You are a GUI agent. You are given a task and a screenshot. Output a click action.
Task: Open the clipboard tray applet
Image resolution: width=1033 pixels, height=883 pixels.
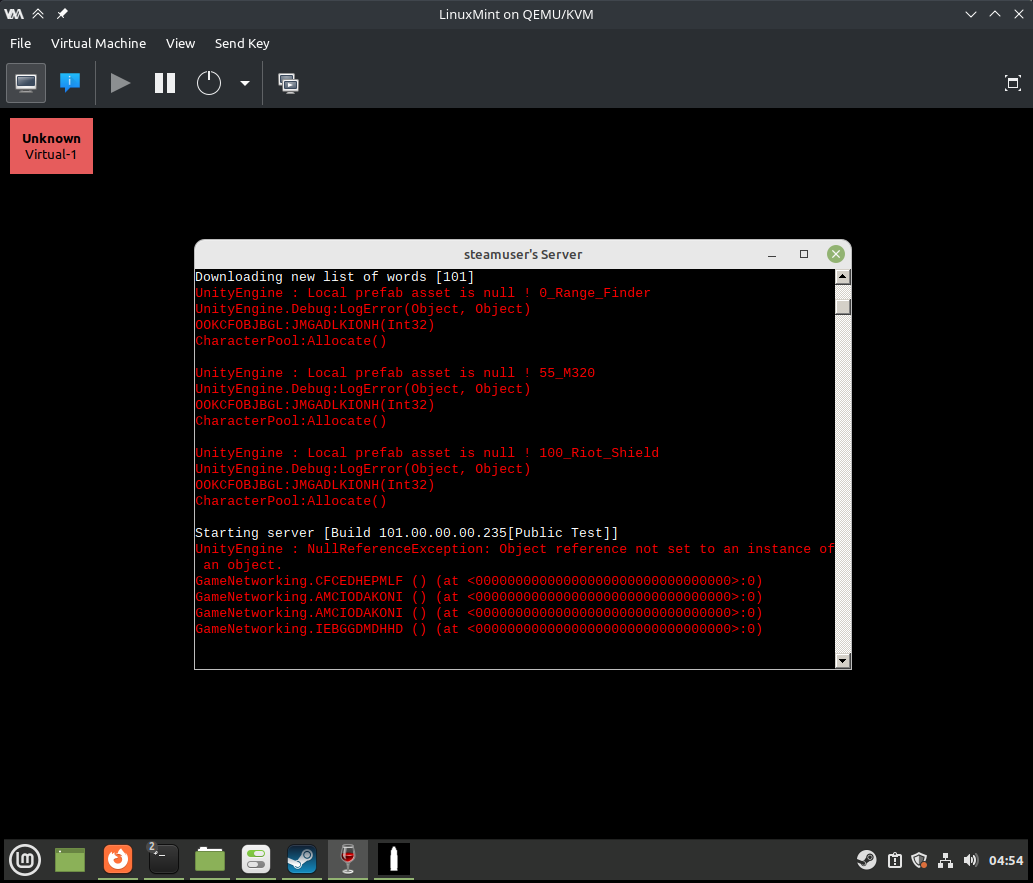pyautogui.click(x=895, y=860)
